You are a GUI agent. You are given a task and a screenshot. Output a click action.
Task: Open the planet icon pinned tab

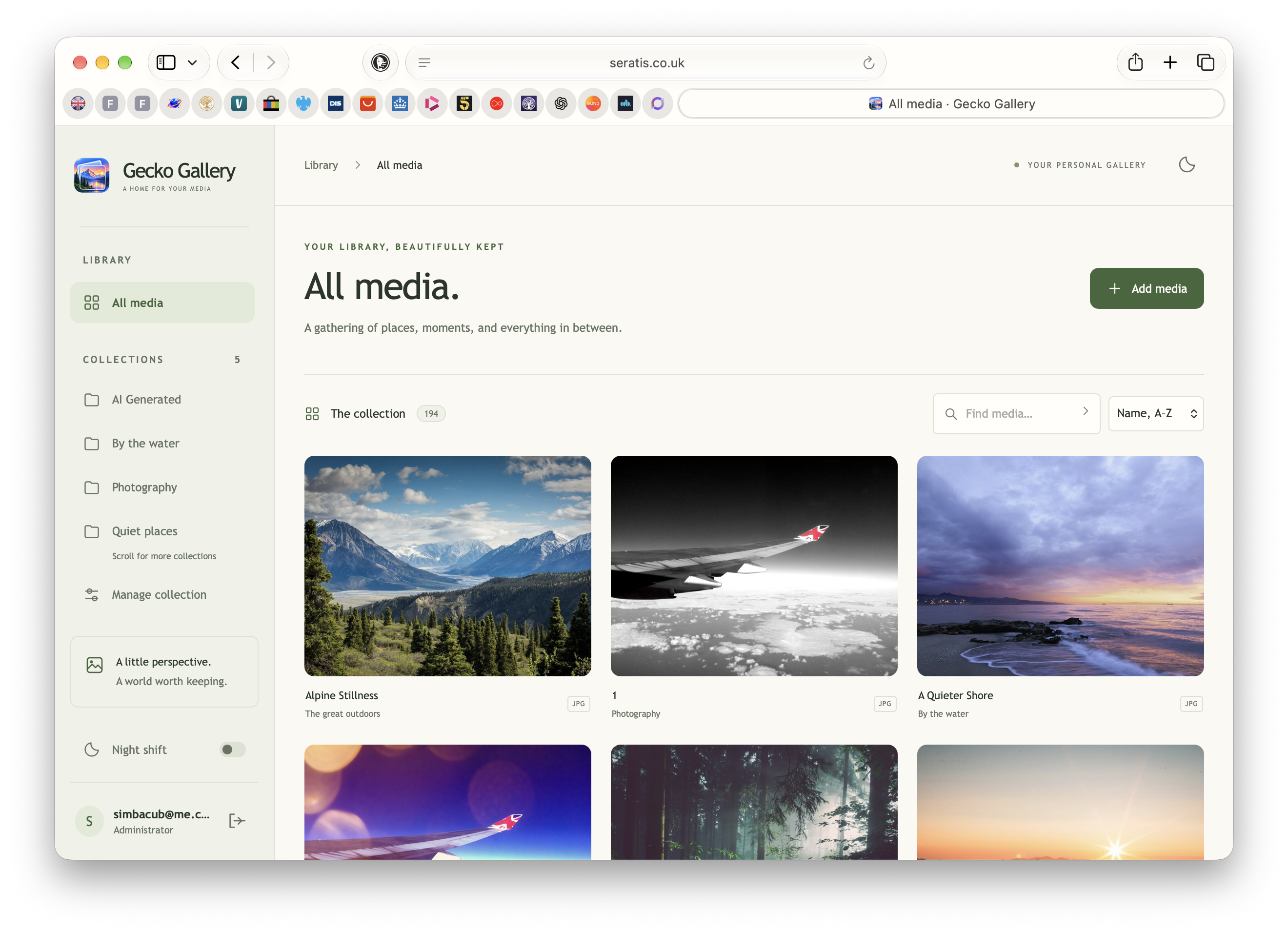[175, 103]
